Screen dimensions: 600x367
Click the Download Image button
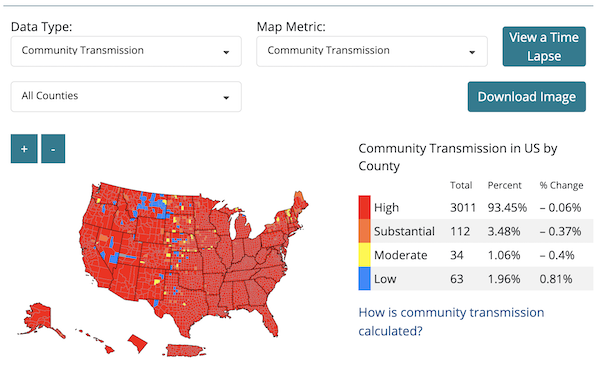(x=527, y=96)
